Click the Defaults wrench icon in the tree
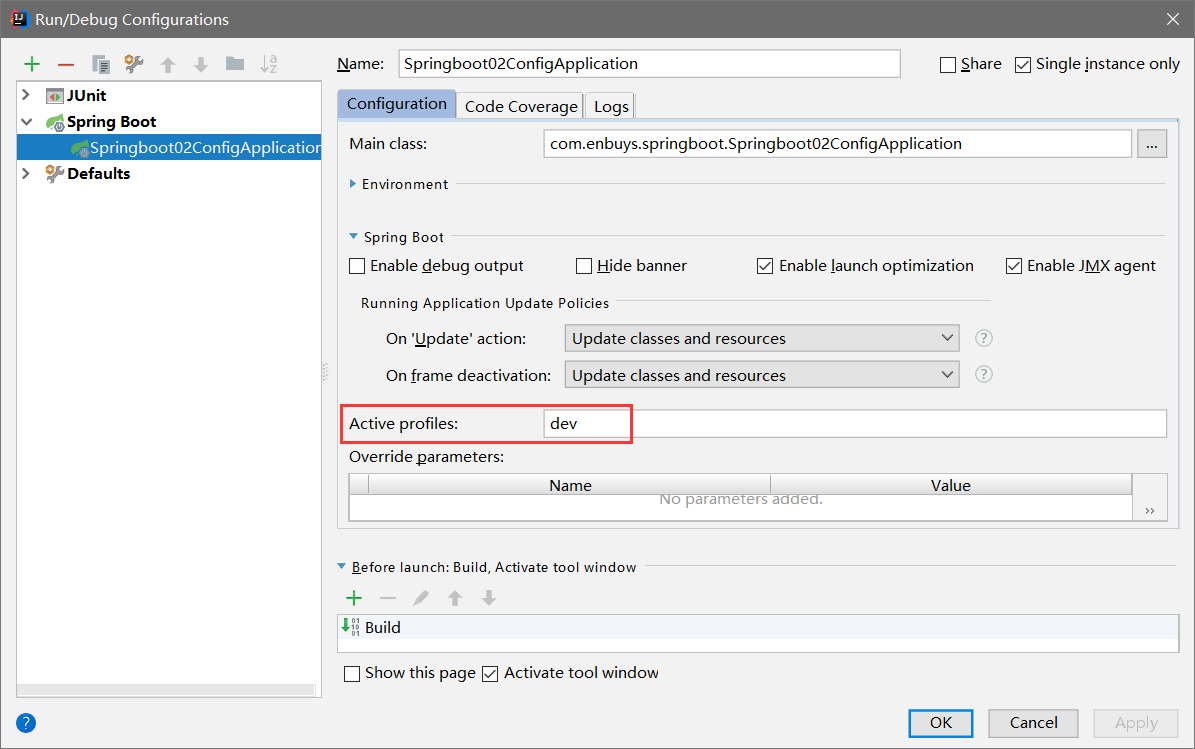1195x749 pixels. [x=54, y=174]
